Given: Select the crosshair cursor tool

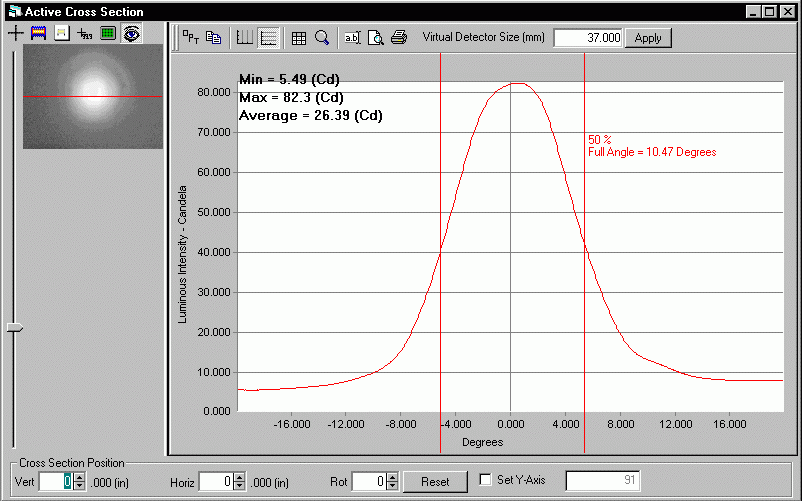Looking at the screenshot, I should (x=16, y=33).
